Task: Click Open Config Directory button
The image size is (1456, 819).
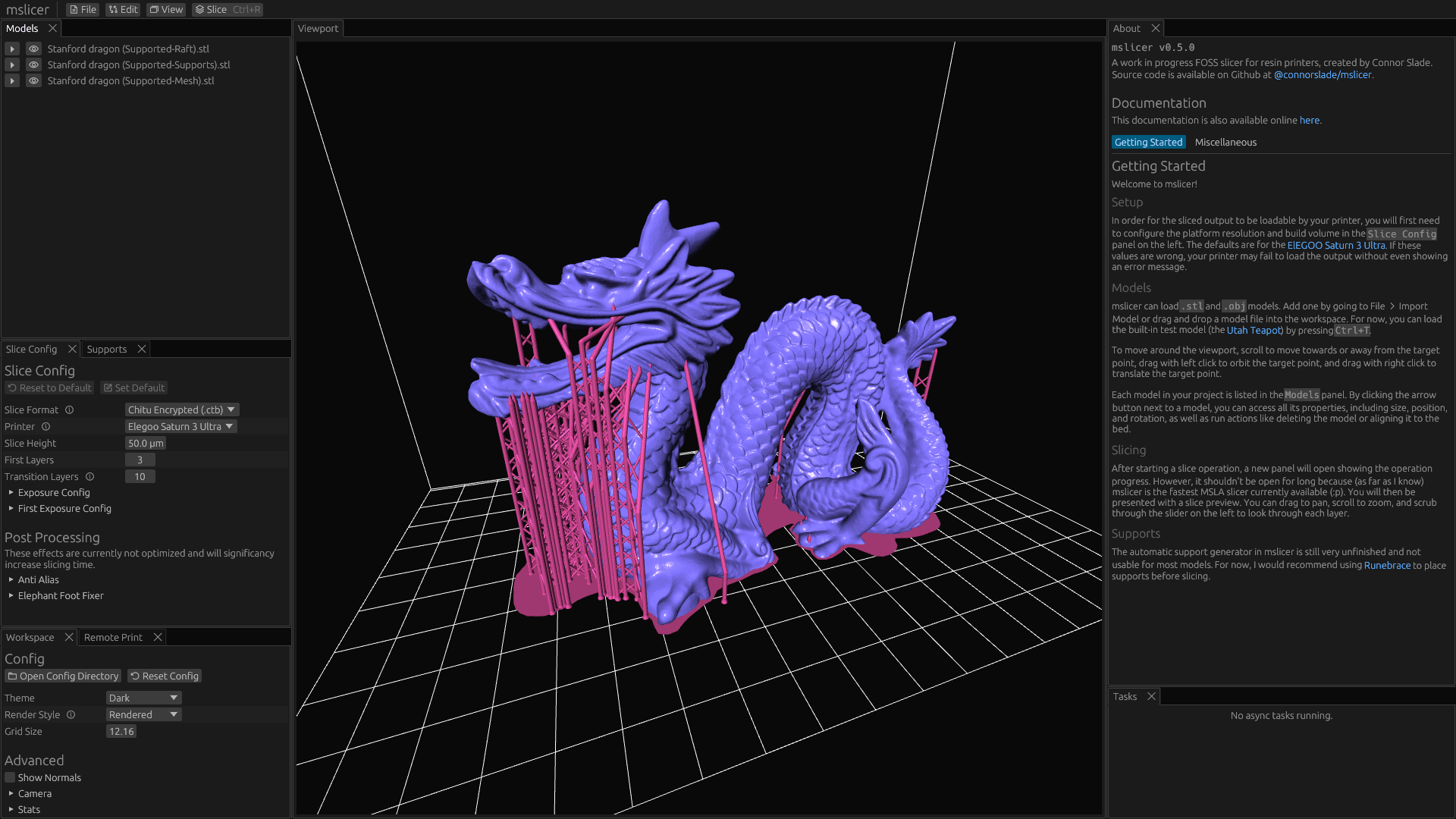Action: (63, 676)
